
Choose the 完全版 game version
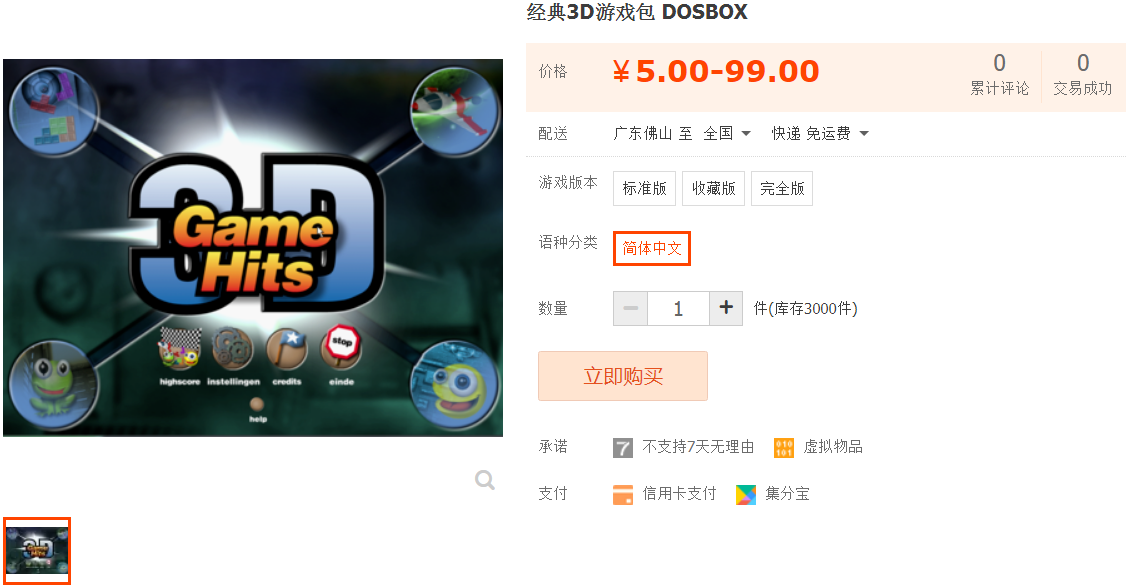[782, 188]
